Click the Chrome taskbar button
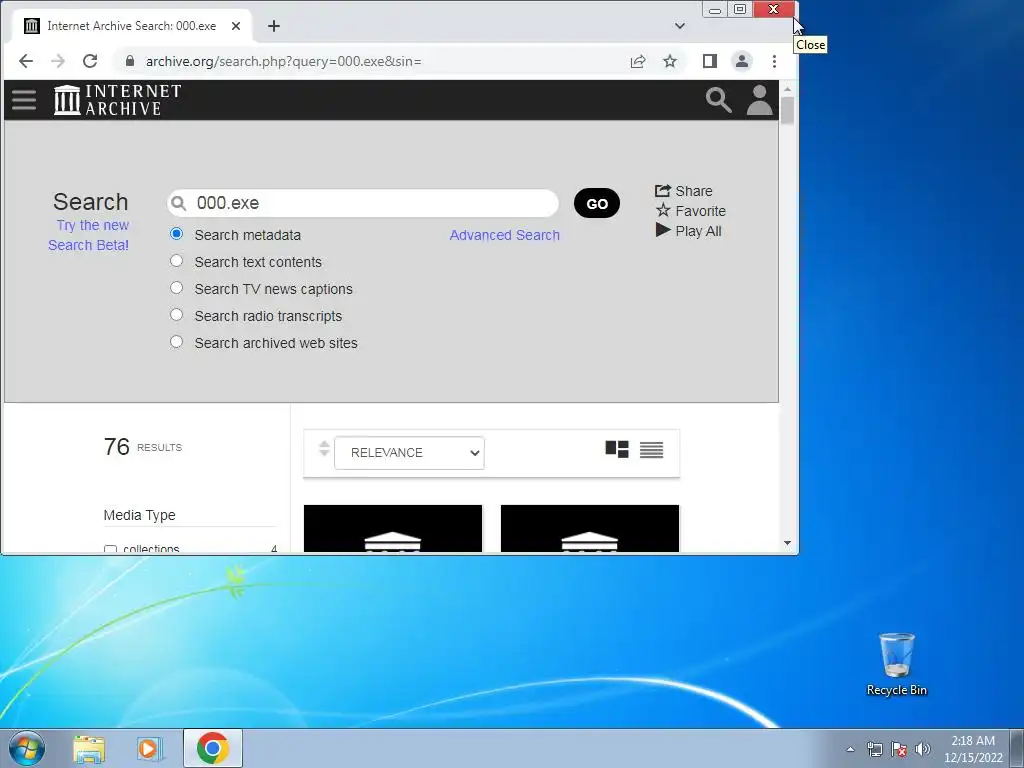The image size is (1024, 768). point(213,748)
